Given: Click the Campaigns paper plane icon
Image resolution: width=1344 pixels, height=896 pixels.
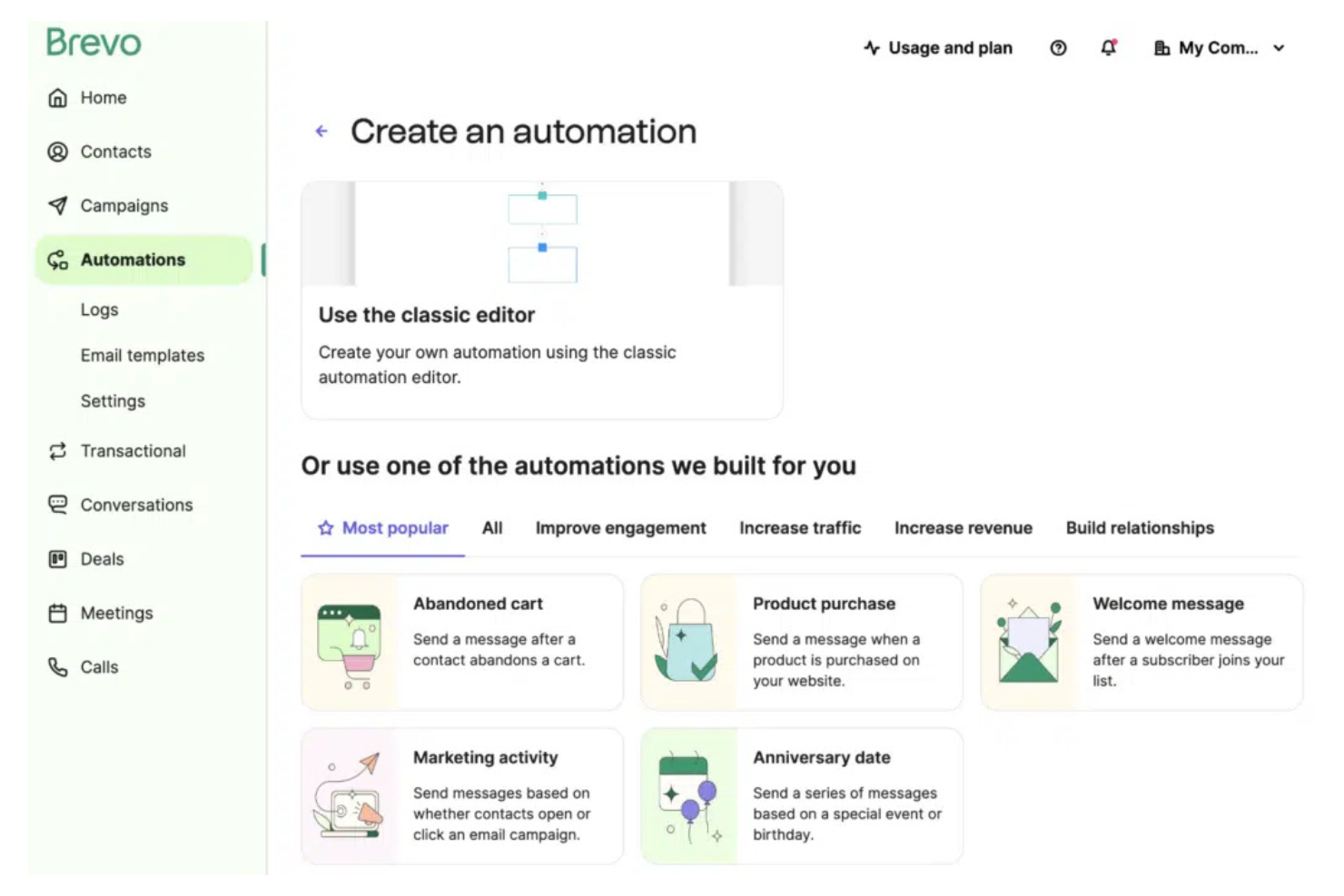Looking at the screenshot, I should pyautogui.click(x=58, y=205).
